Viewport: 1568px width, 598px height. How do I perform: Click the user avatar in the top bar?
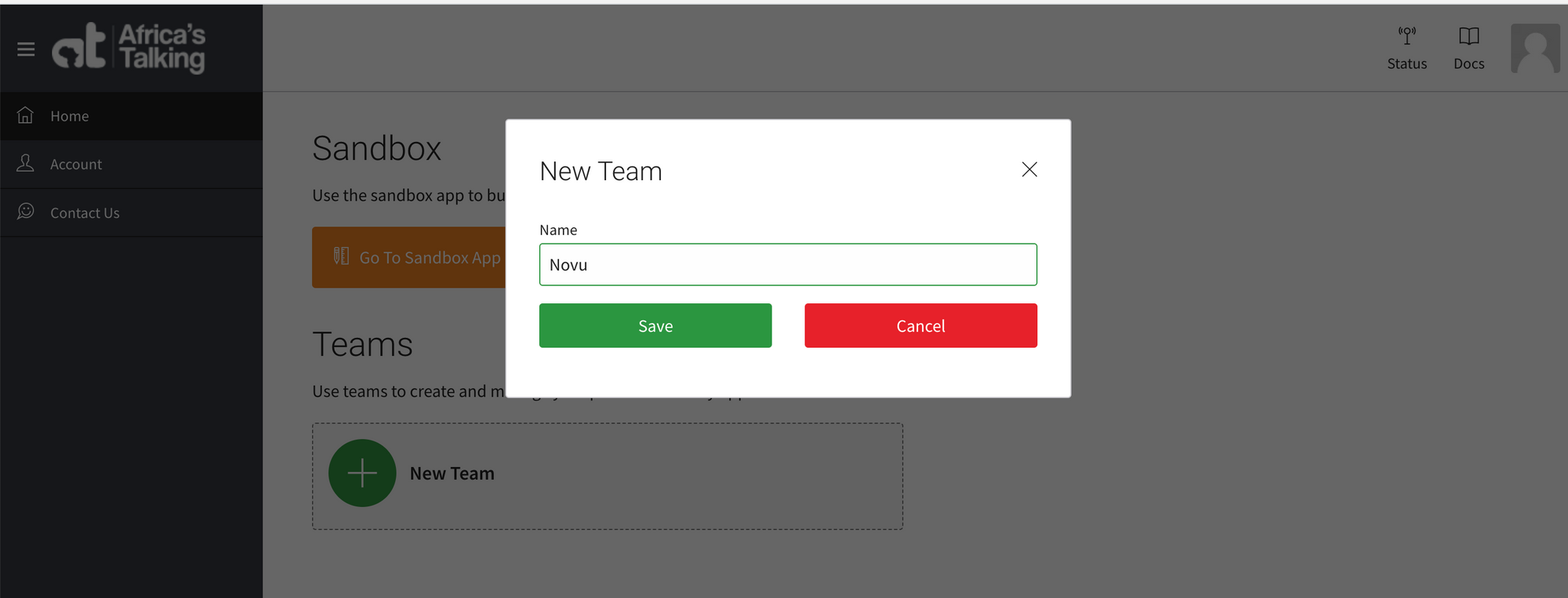pyautogui.click(x=1534, y=49)
